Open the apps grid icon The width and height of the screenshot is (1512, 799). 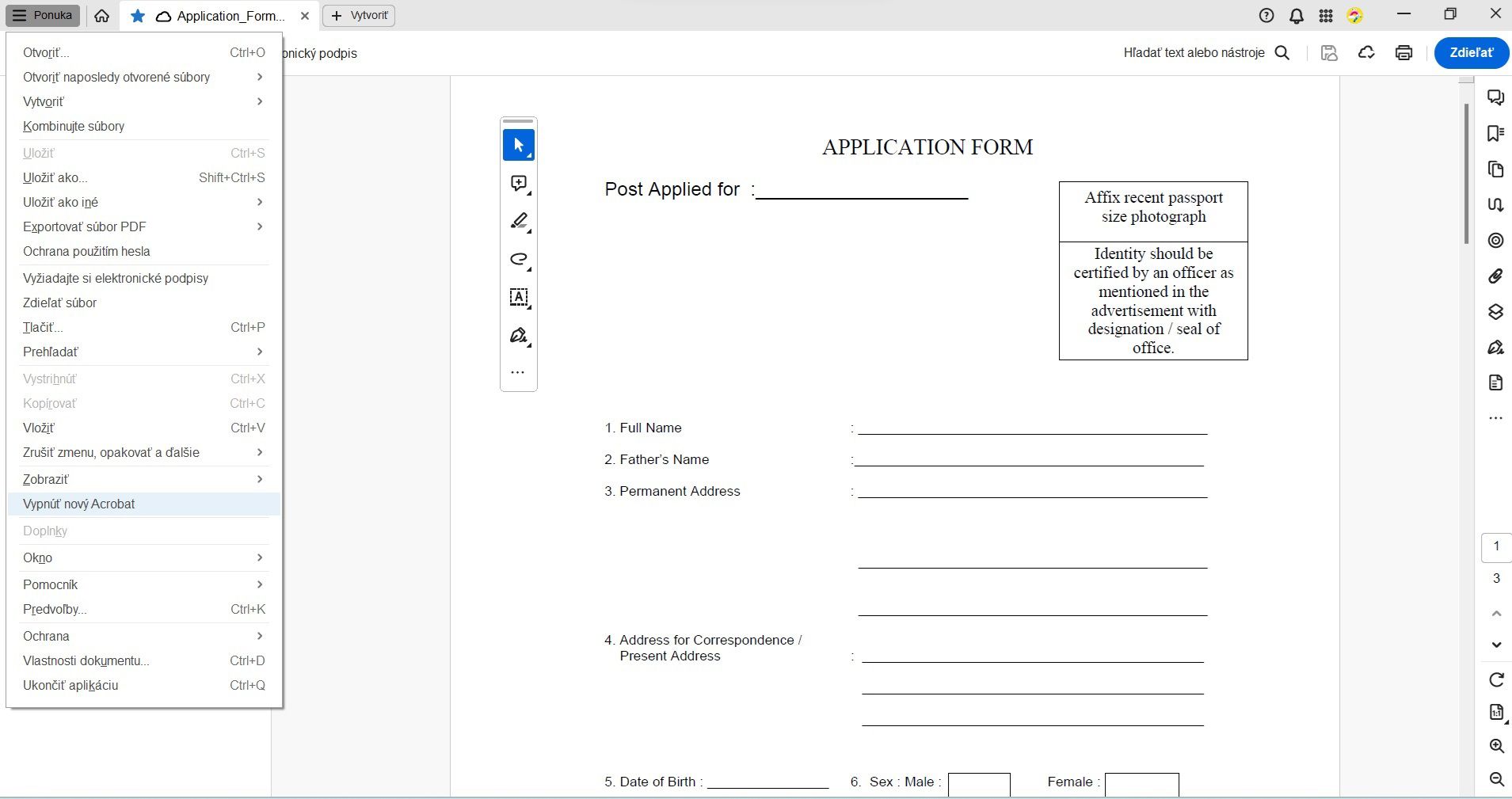click(x=1326, y=16)
